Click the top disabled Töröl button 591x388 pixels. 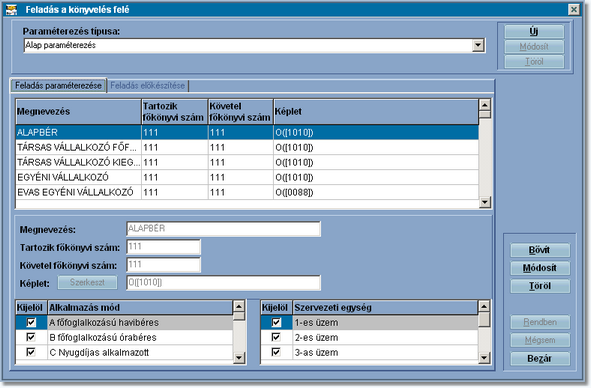point(534,62)
